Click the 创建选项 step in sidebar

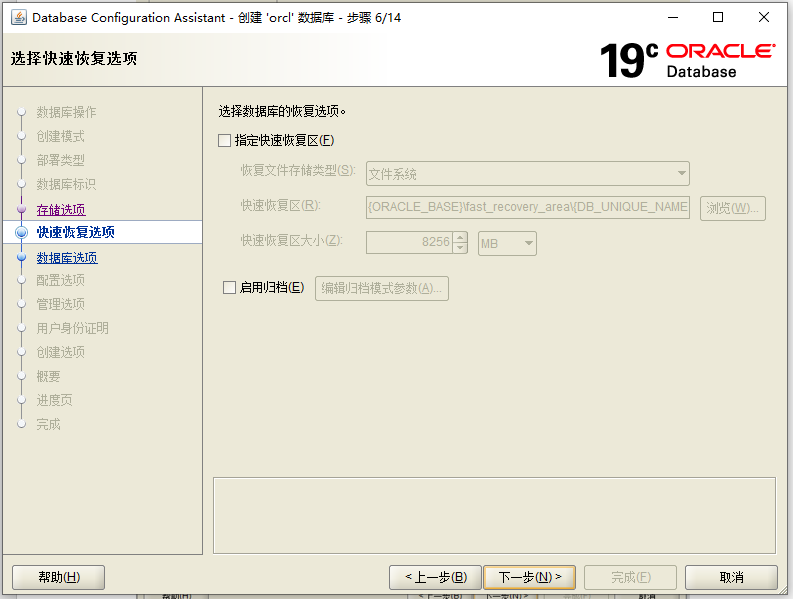point(60,352)
